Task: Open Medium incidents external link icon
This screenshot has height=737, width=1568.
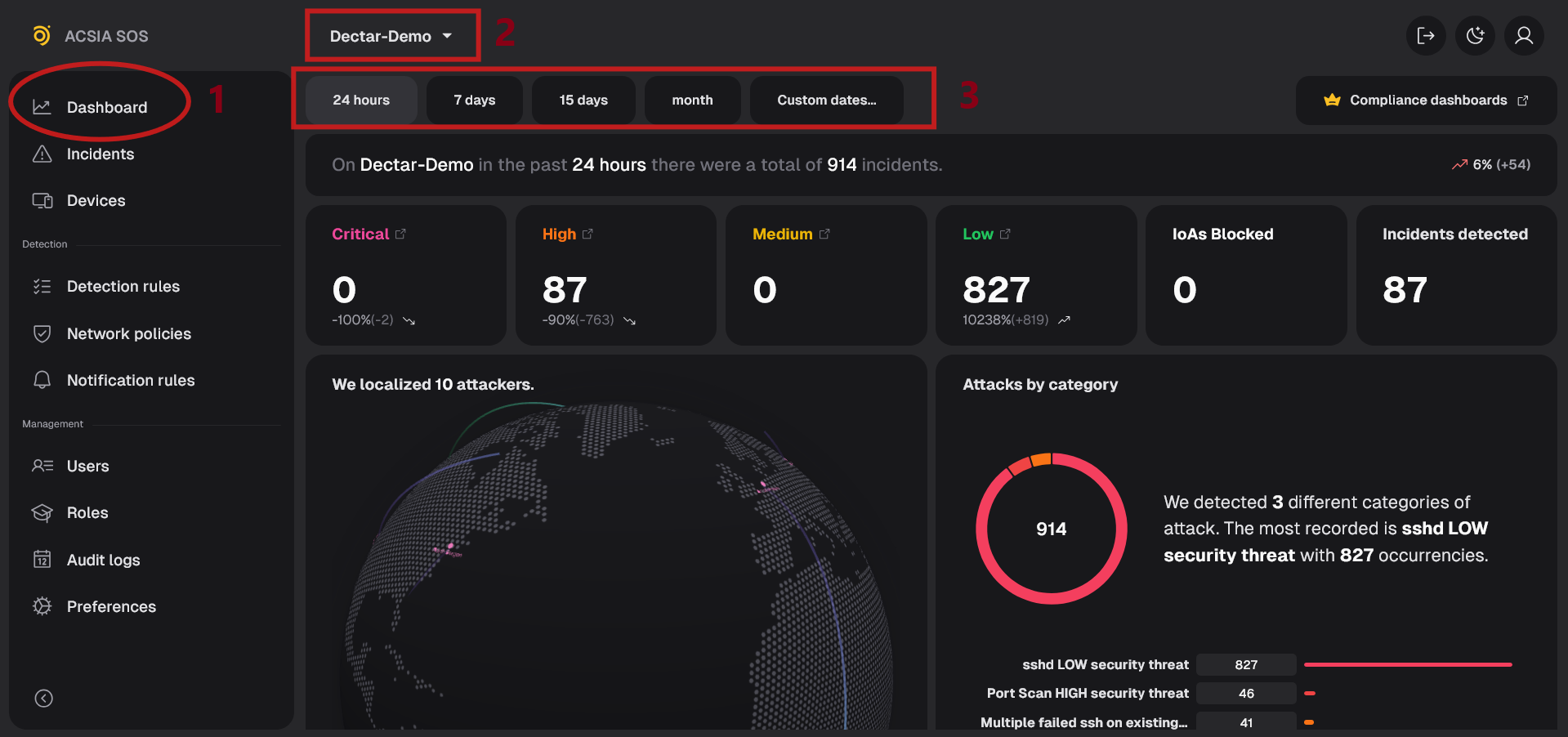Action: click(824, 234)
